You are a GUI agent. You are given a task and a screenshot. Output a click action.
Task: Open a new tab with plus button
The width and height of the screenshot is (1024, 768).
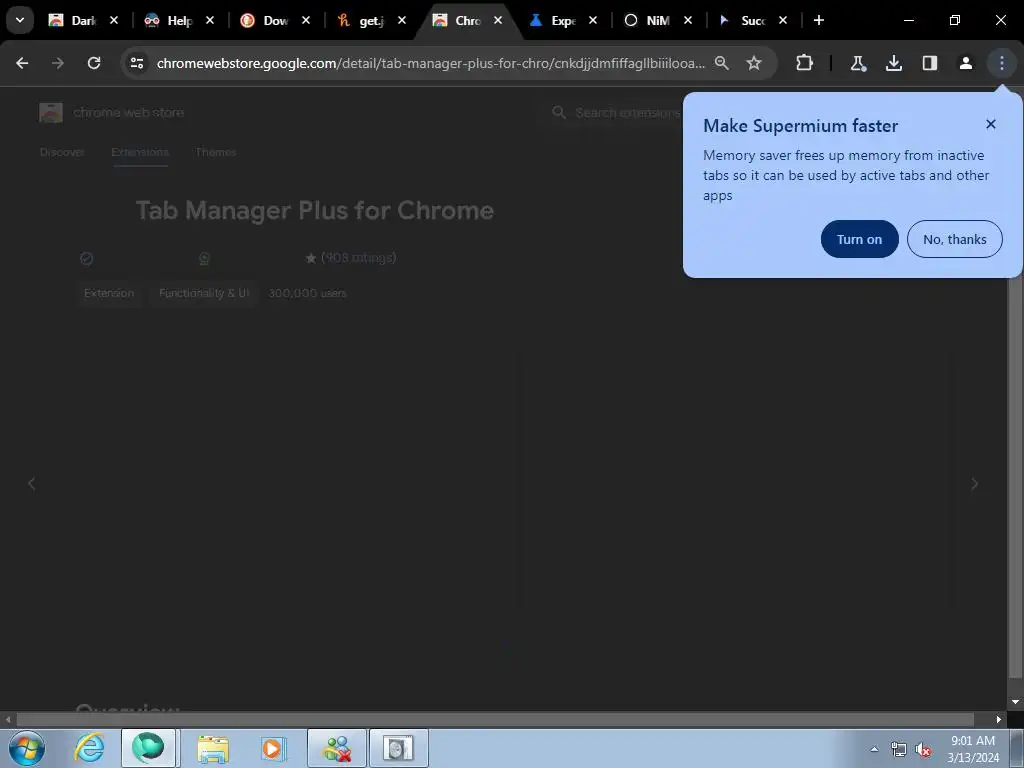point(819,20)
